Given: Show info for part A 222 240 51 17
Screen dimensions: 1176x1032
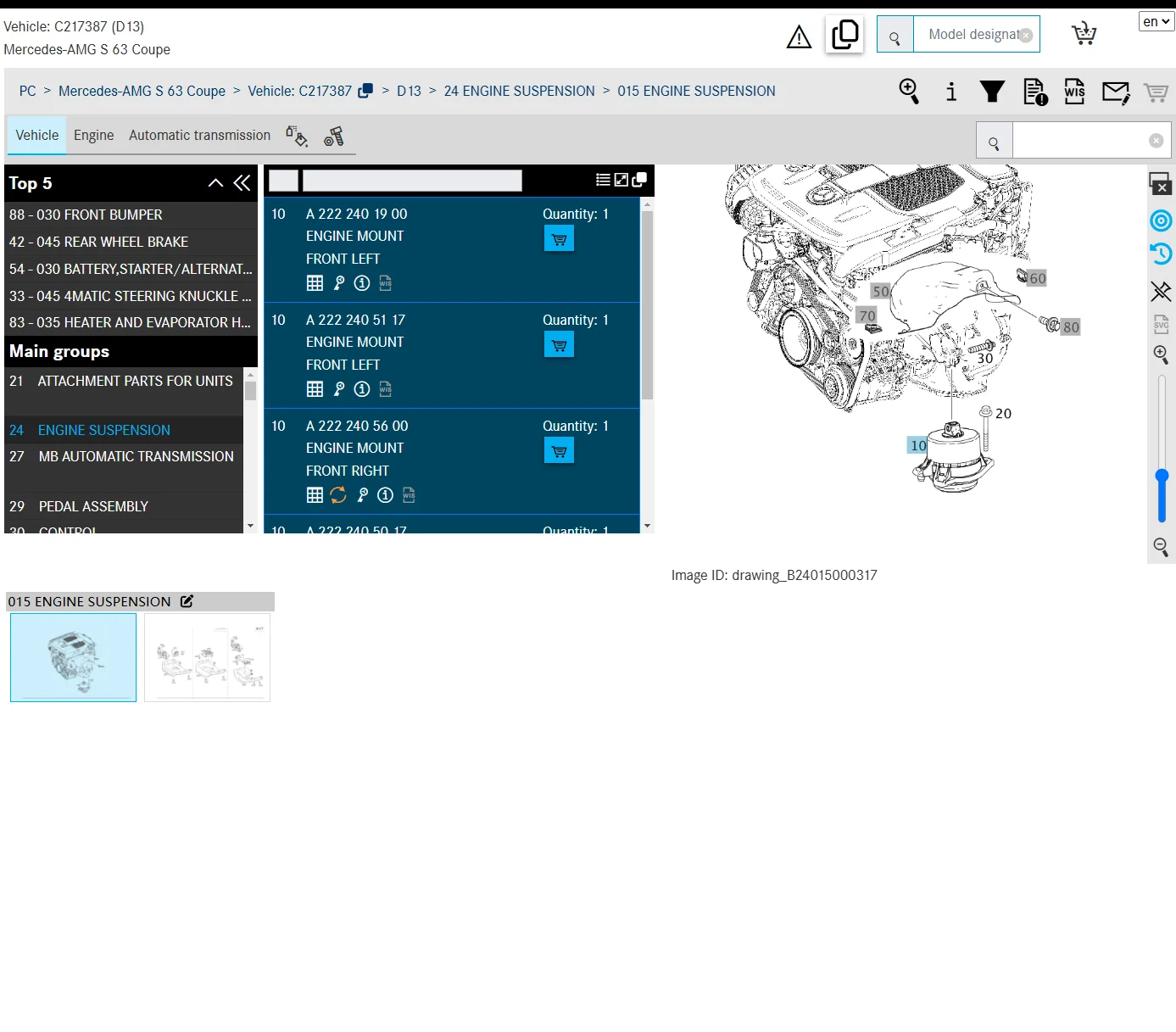Looking at the screenshot, I should (x=362, y=389).
